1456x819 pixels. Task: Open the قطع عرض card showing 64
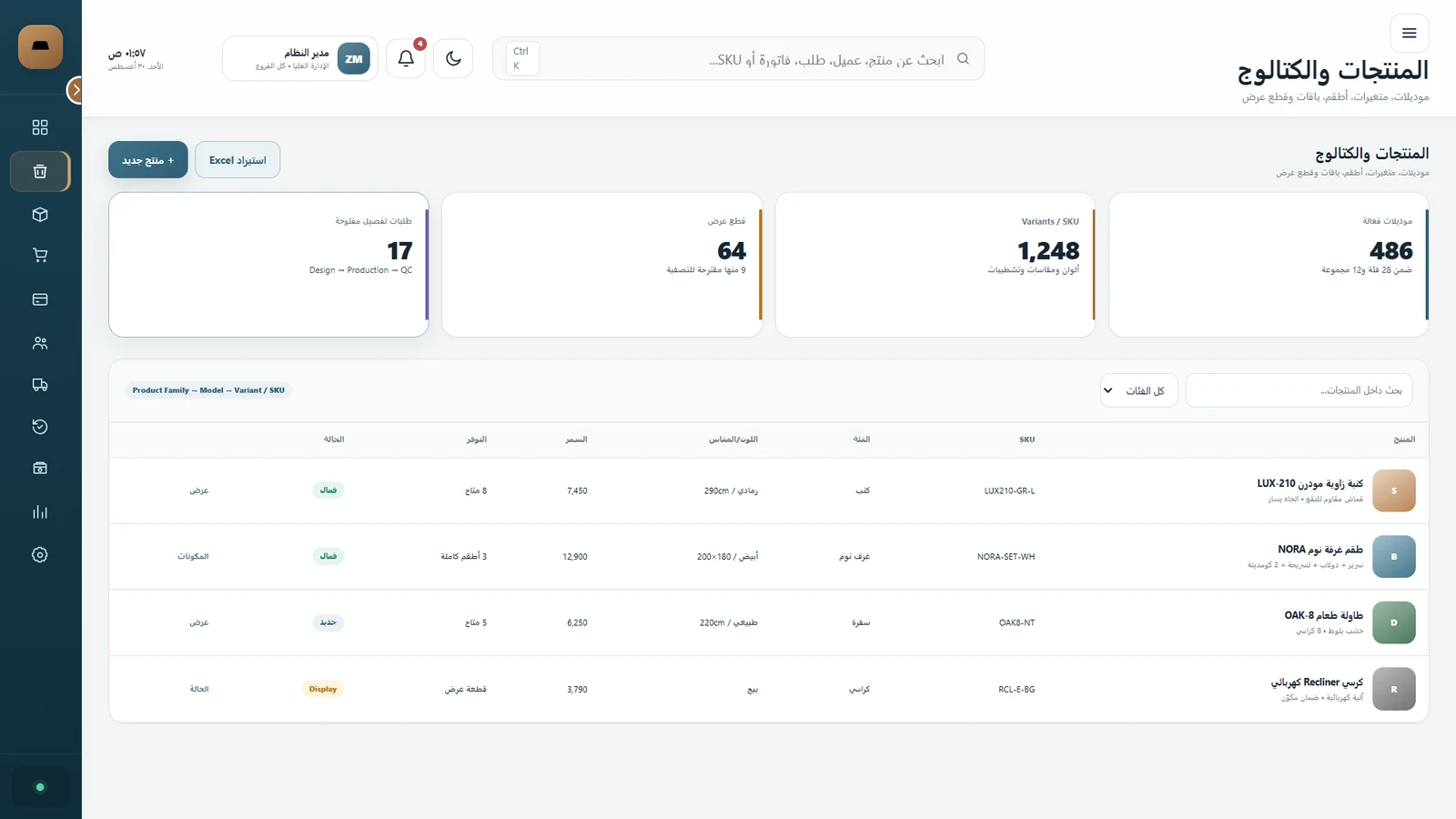pos(602,265)
